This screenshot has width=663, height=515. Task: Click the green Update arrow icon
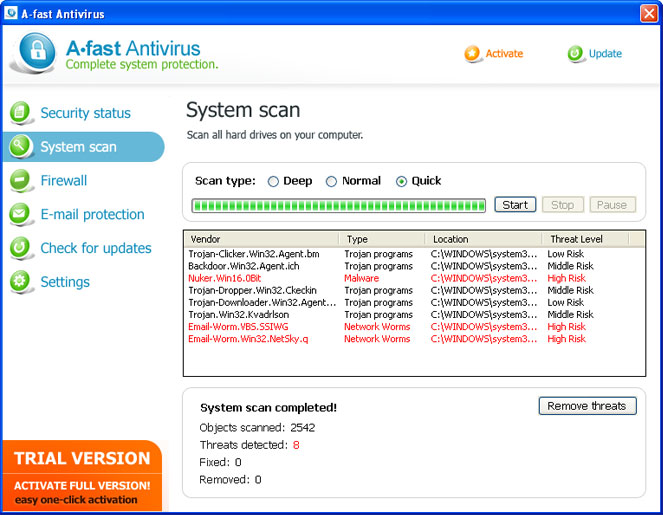pyautogui.click(x=575, y=54)
